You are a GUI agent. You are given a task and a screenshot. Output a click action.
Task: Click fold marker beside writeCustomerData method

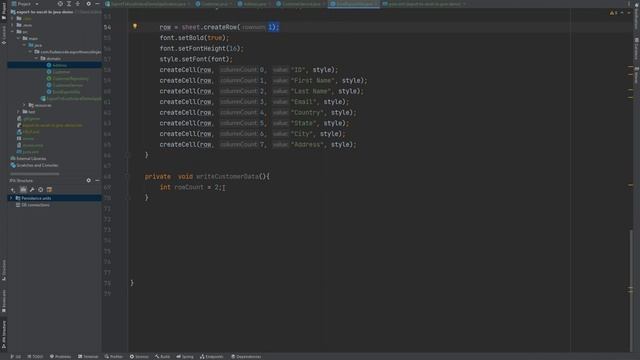coord(128,177)
